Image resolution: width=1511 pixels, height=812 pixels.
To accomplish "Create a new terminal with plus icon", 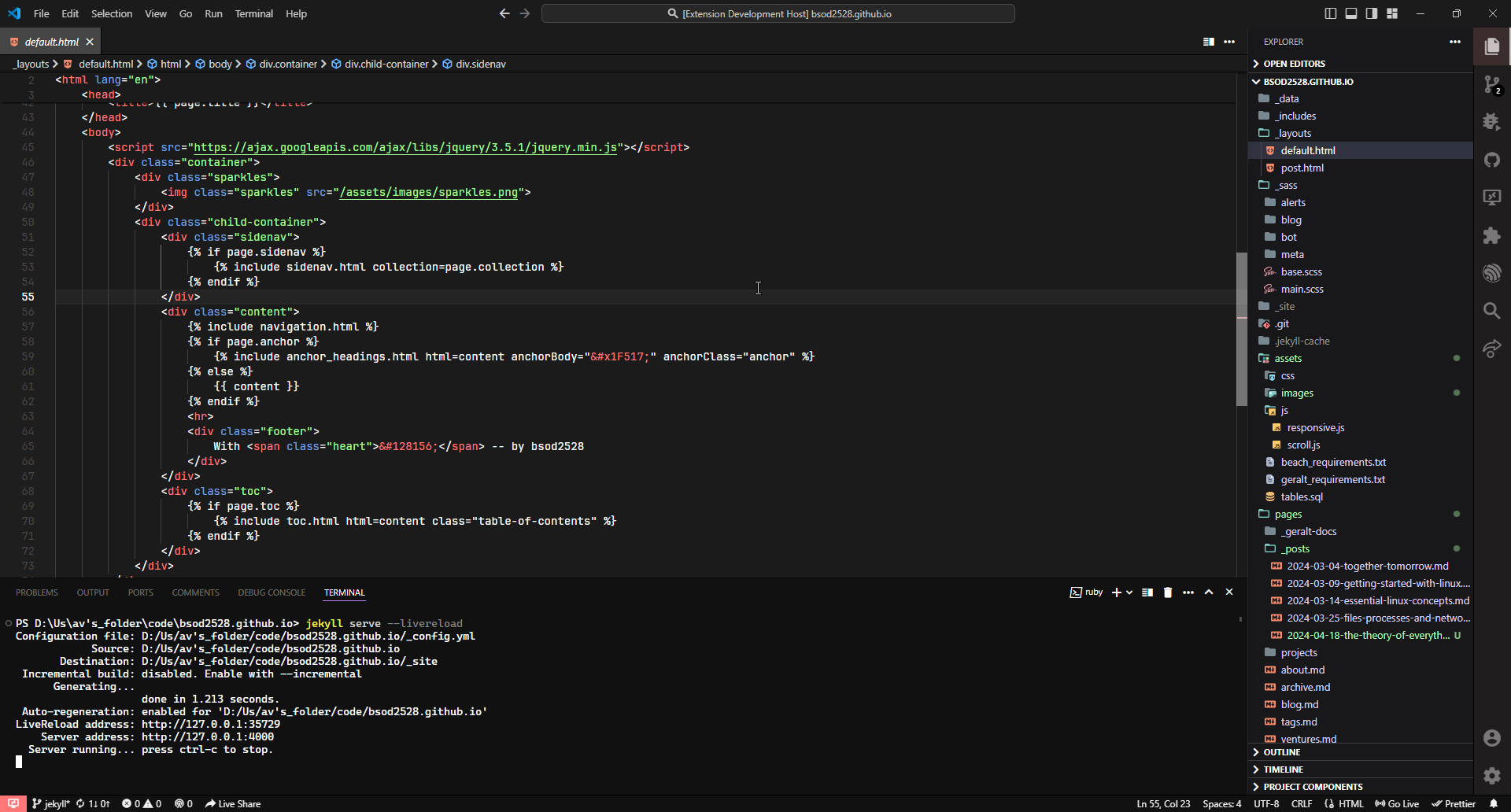I will [1116, 592].
